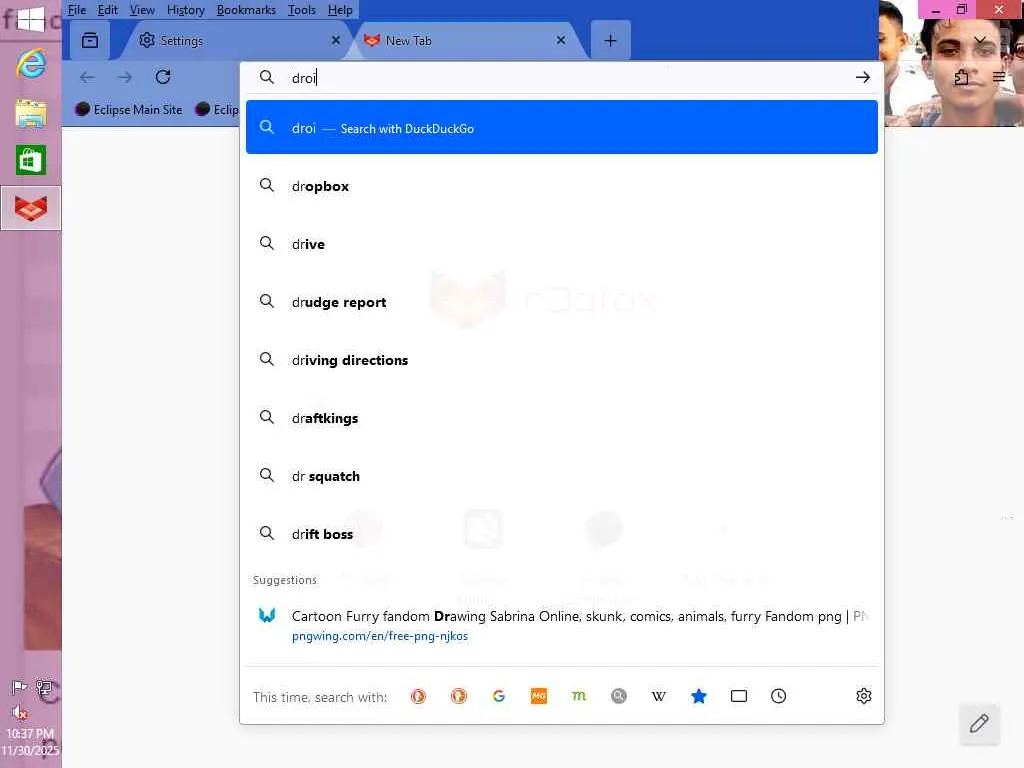Click the taskbar clock showing 10:37 PM
1024x768 pixels.
(30, 742)
